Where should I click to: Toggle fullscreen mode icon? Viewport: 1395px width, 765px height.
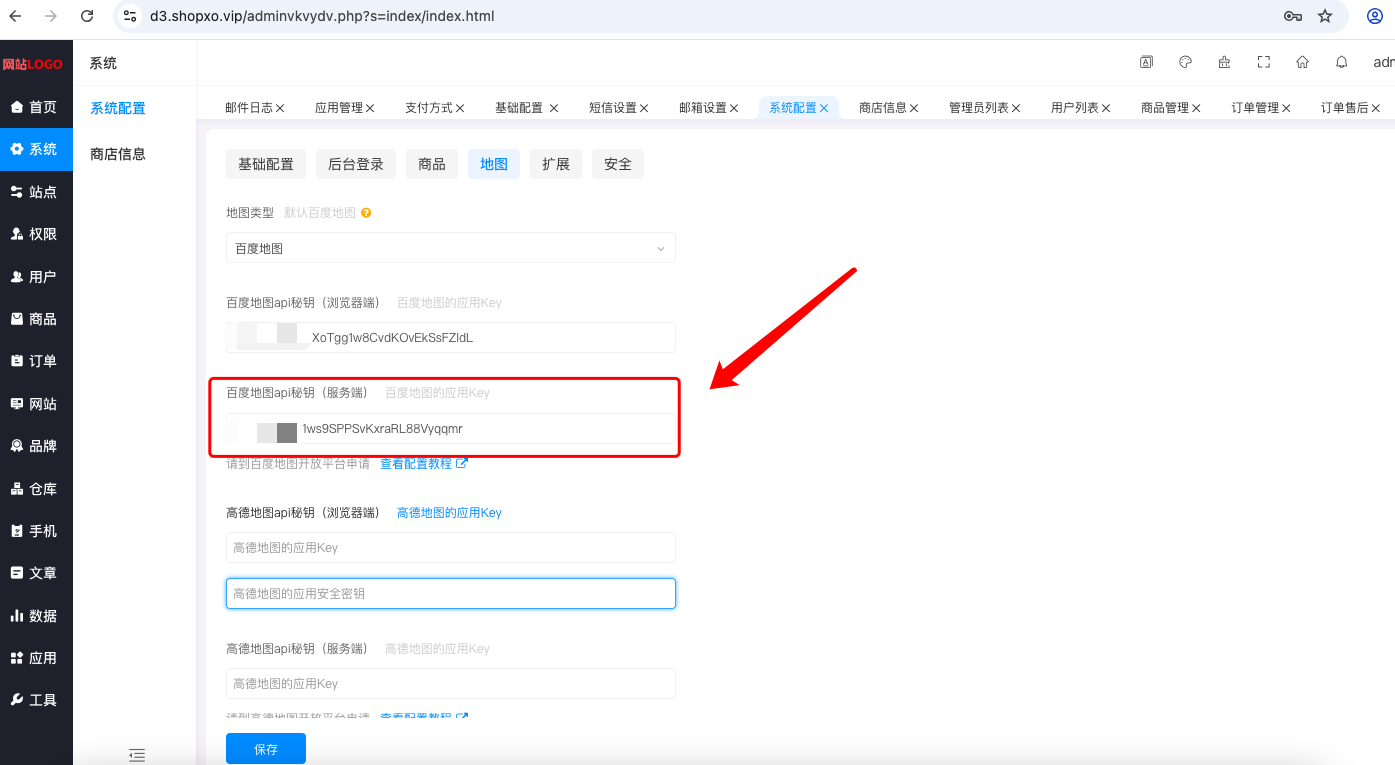[x=1264, y=62]
